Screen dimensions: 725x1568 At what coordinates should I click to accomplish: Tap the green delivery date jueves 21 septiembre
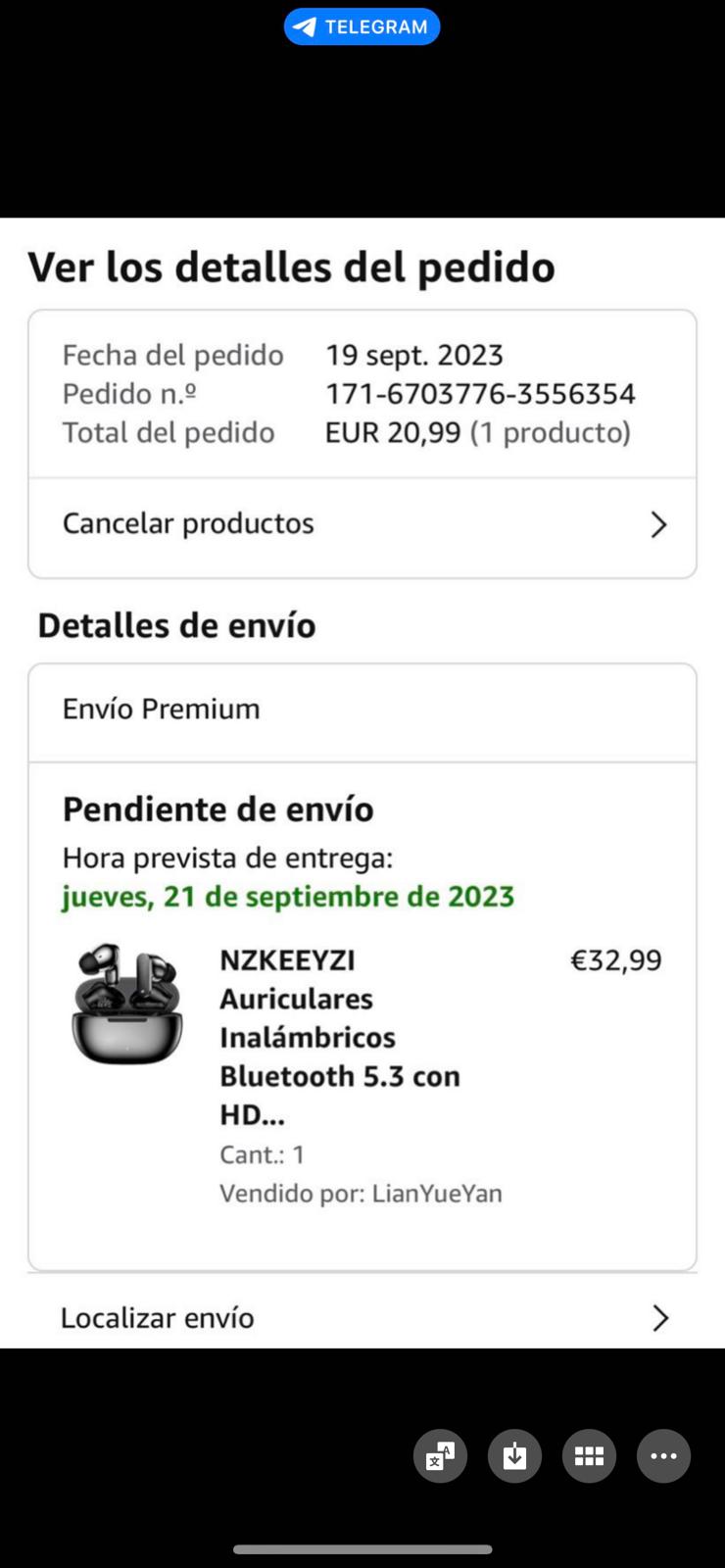click(x=288, y=897)
